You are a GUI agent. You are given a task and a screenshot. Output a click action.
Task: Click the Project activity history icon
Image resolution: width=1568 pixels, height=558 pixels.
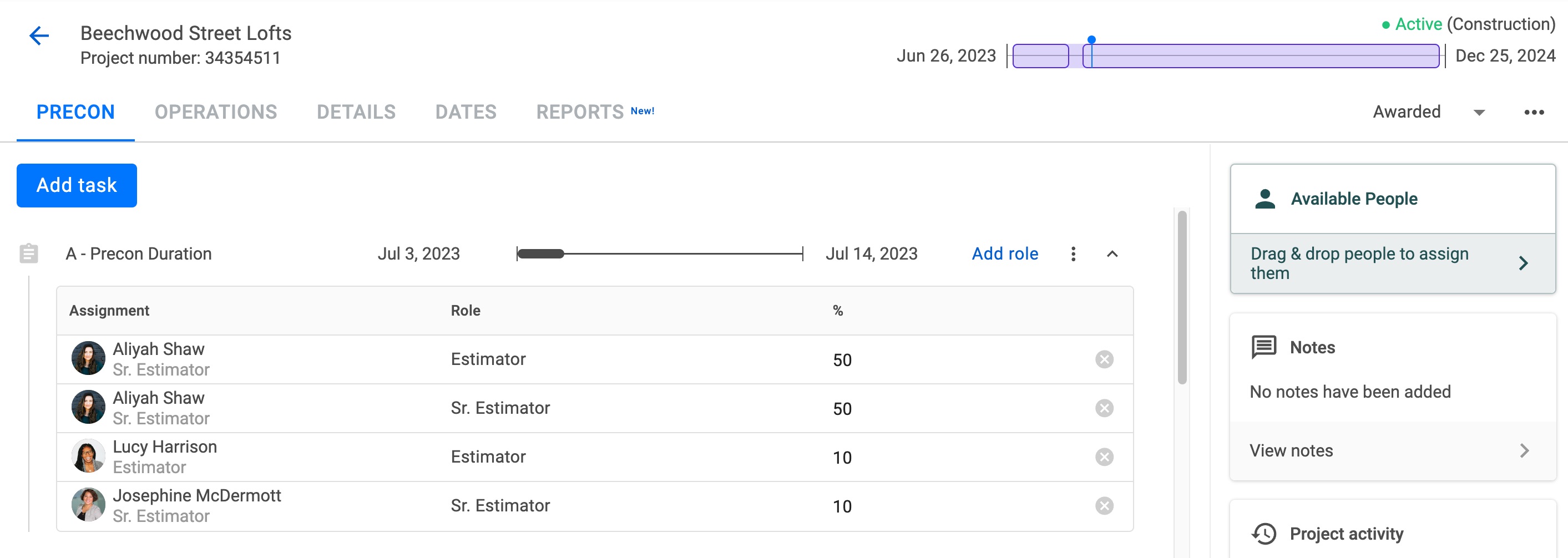point(1266,534)
